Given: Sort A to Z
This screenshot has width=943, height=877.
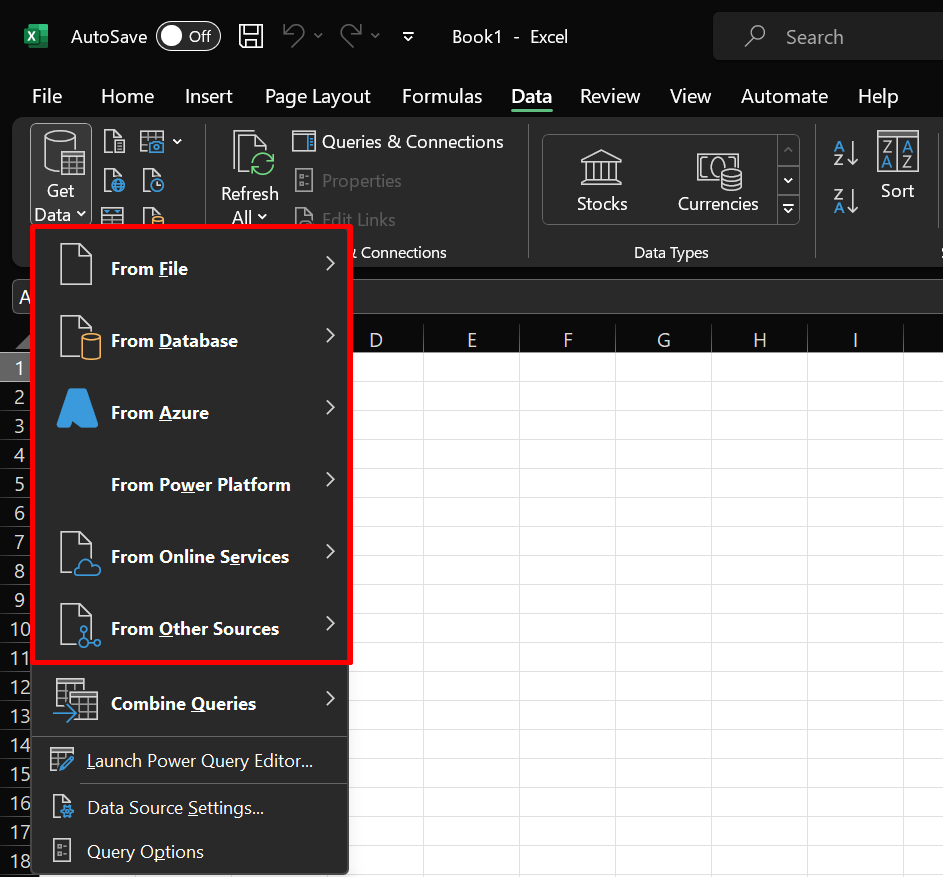Looking at the screenshot, I should coord(845,152).
